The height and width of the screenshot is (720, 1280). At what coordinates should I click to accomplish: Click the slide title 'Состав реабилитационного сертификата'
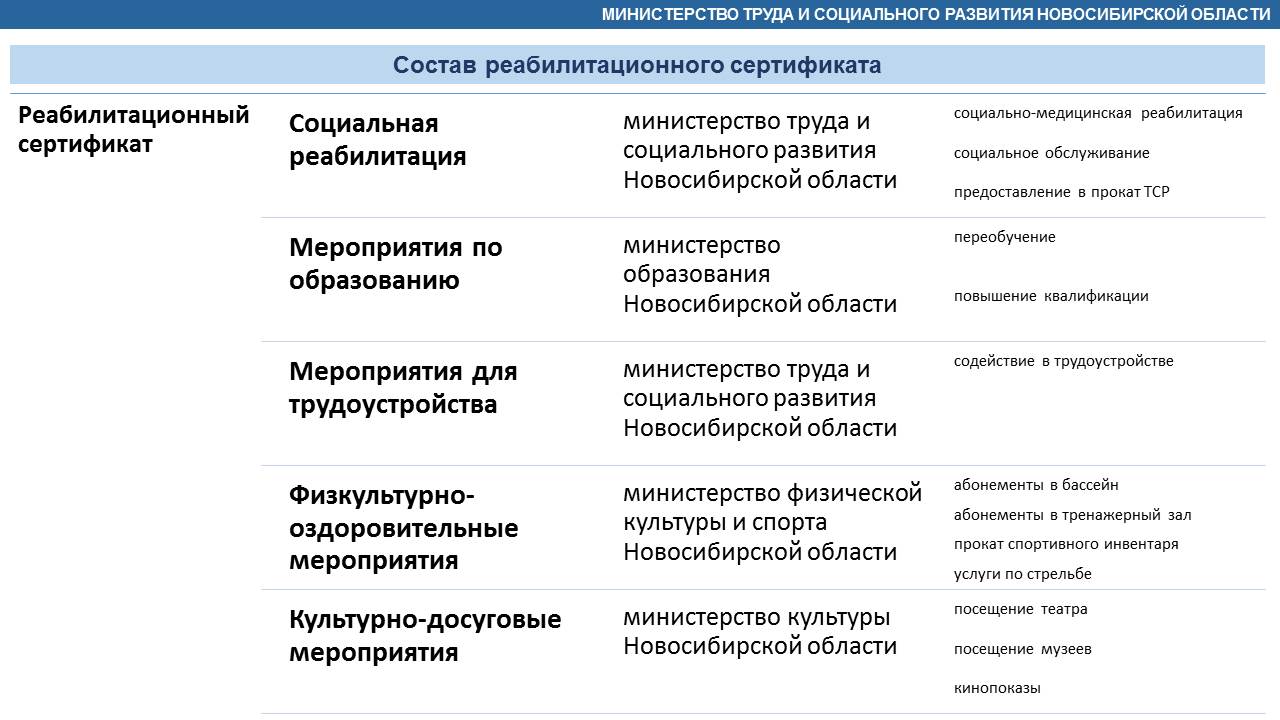pos(637,65)
